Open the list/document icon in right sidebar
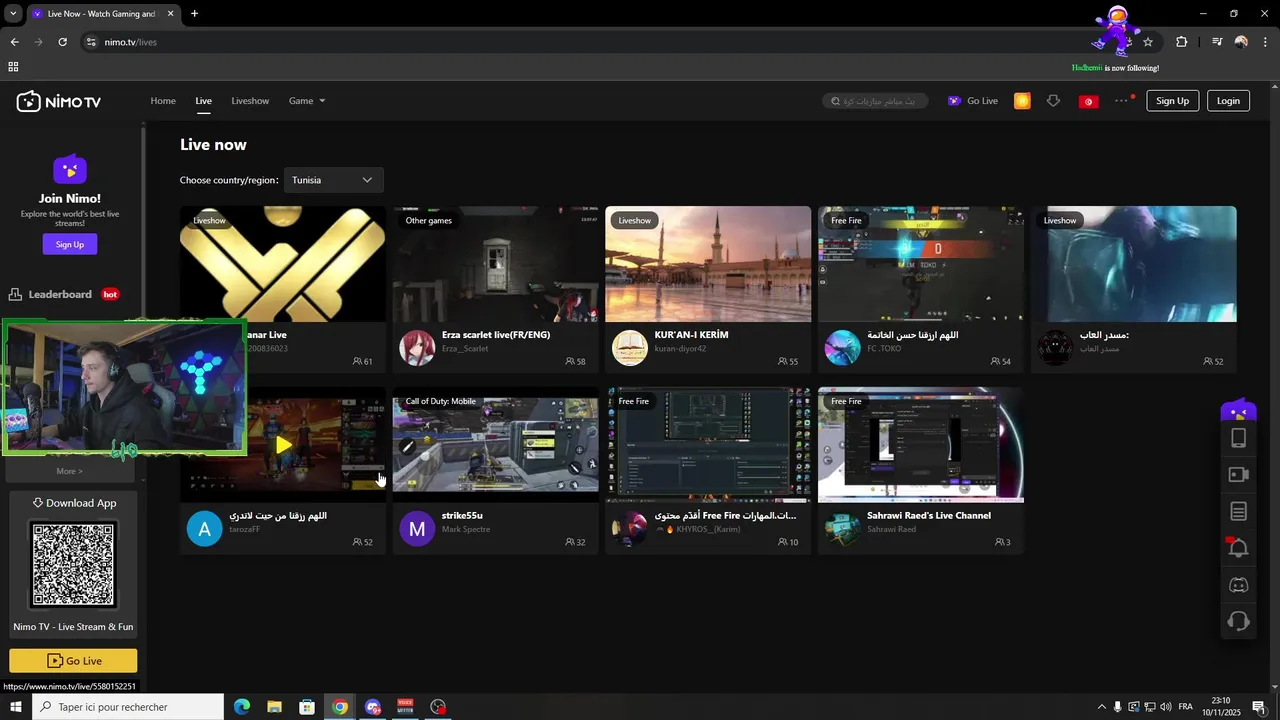 coord(1238,512)
